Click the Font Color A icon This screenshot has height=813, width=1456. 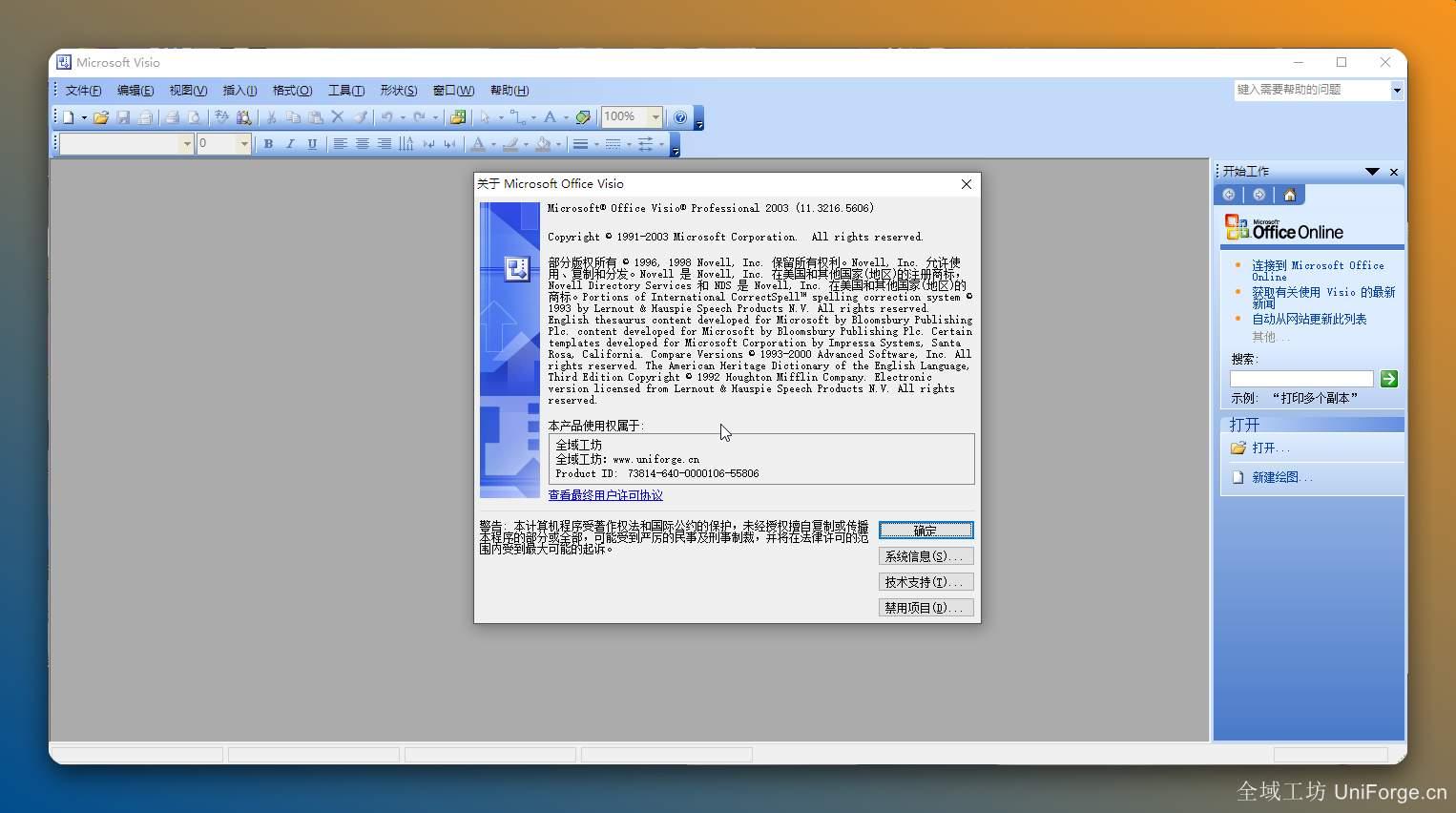pos(478,144)
